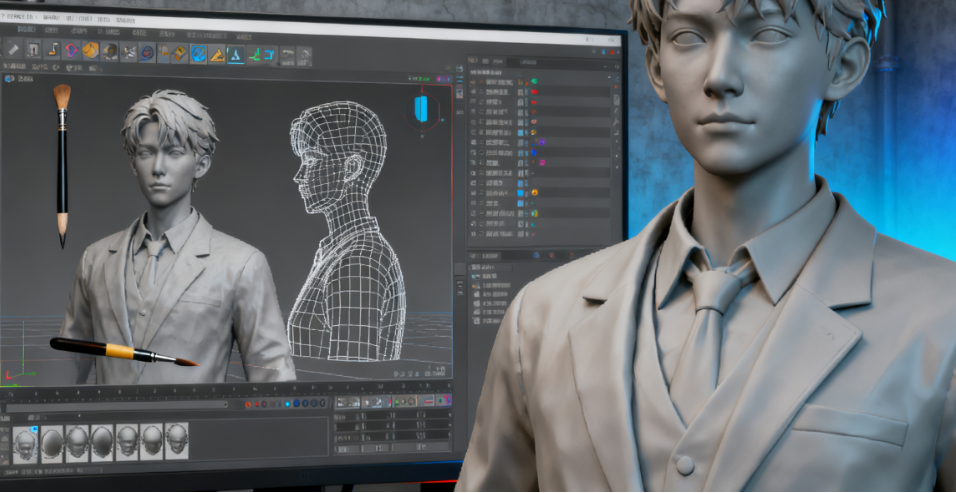
Task: Select the highlighted bright blue circle tool
Action: [x=199, y=53]
